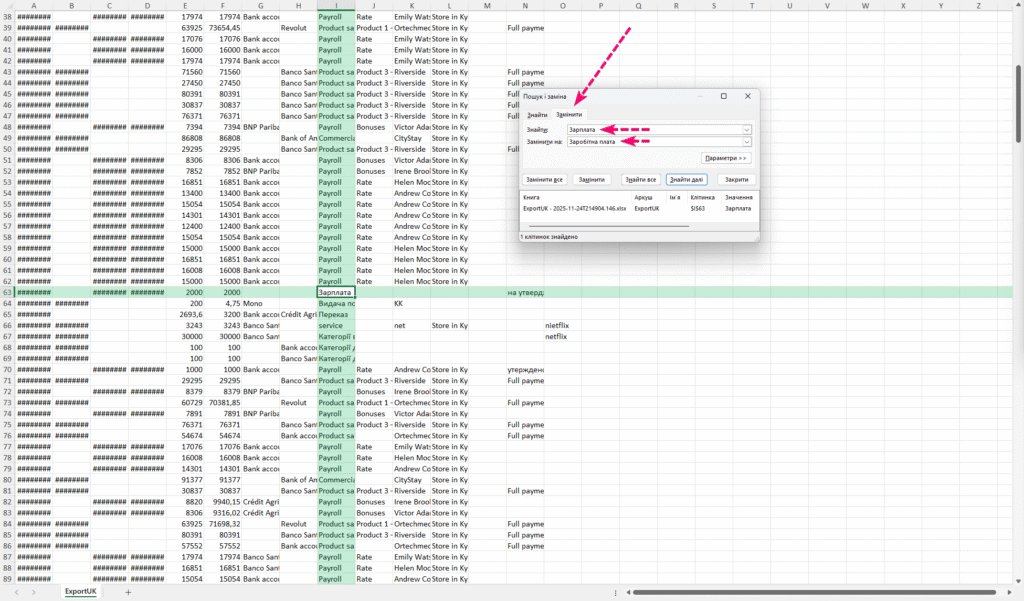Open the Замінити на field dropdown arrow

tap(747, 142)
